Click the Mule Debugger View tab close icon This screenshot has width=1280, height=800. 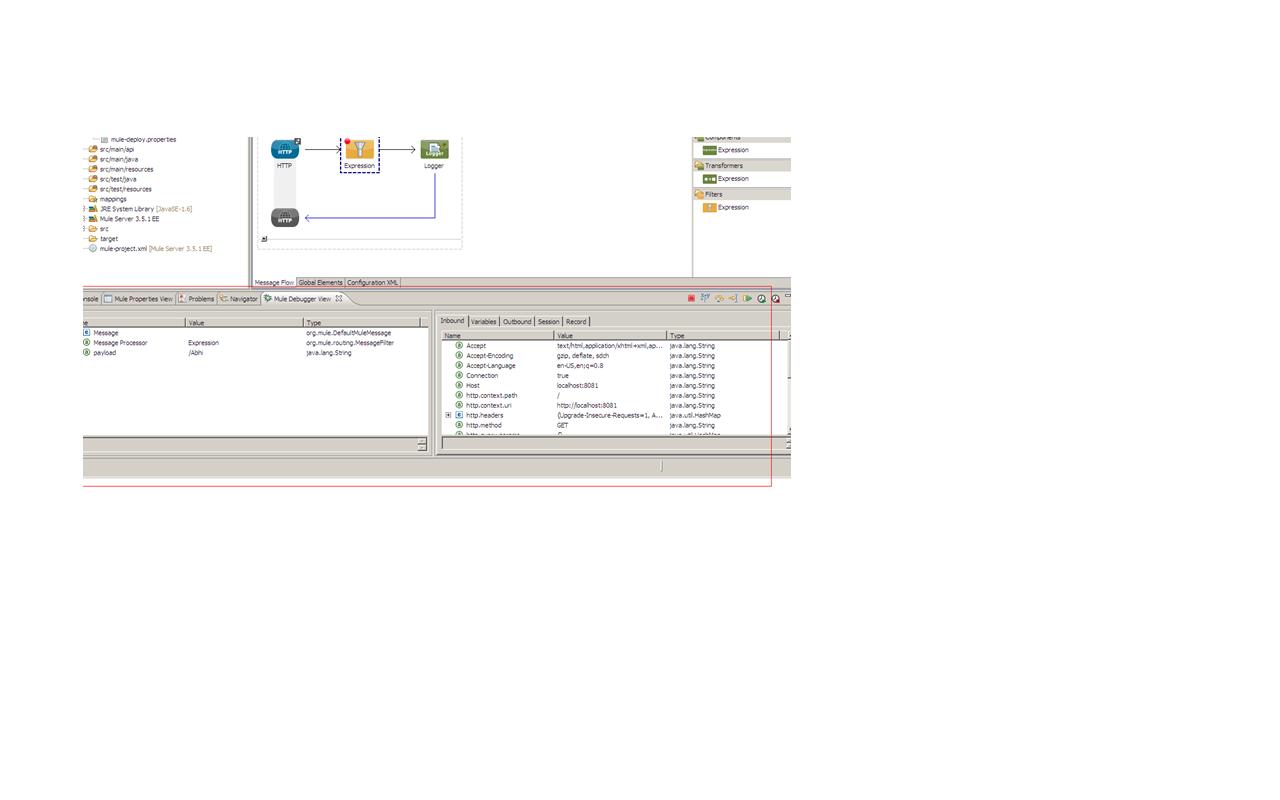[x=339, y=298]
